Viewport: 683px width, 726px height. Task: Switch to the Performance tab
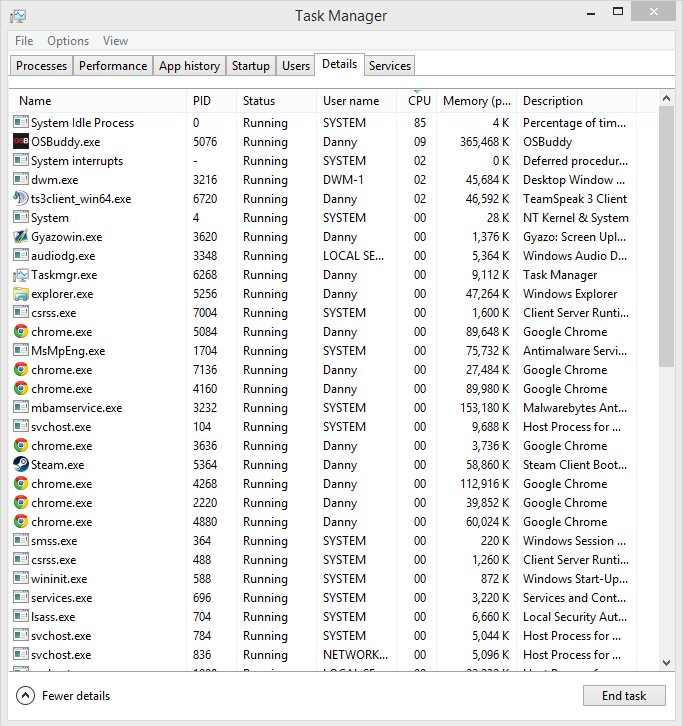click(x=113, y=66)
